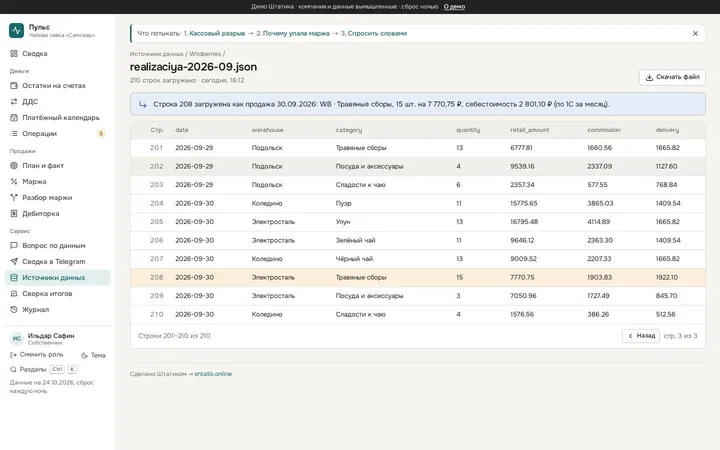Go back with the Назад button
The image size is (720, 450).
(641, 336)
